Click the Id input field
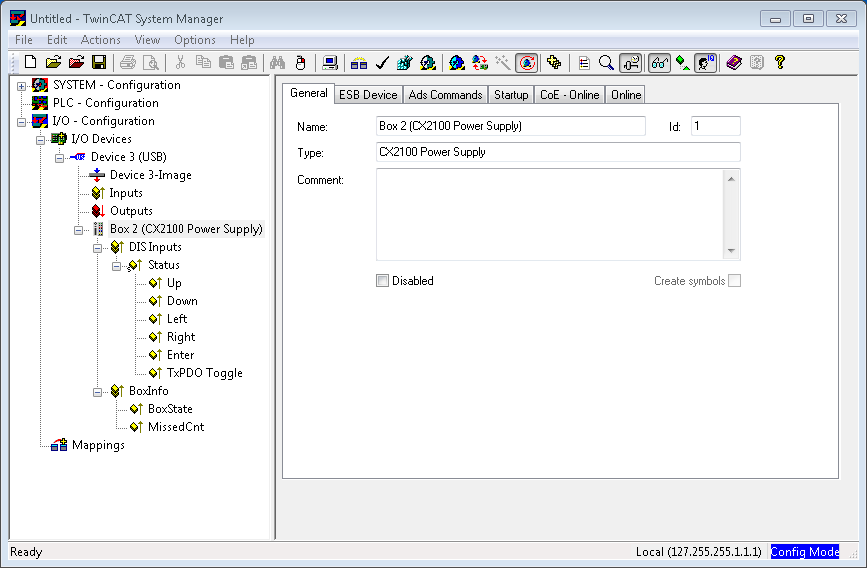 pos(715,126)
